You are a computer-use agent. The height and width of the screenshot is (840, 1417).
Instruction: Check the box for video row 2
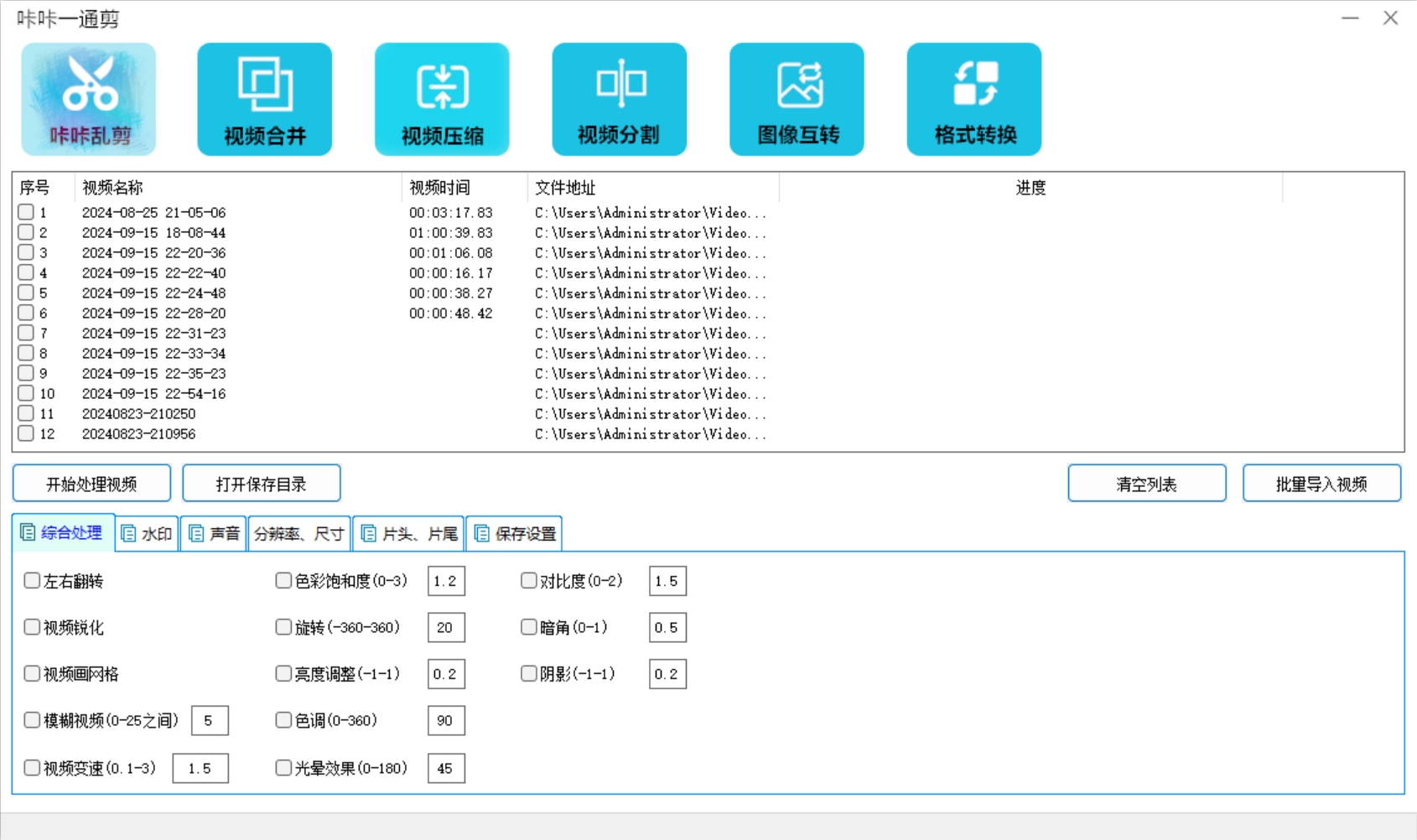[26, 232]
